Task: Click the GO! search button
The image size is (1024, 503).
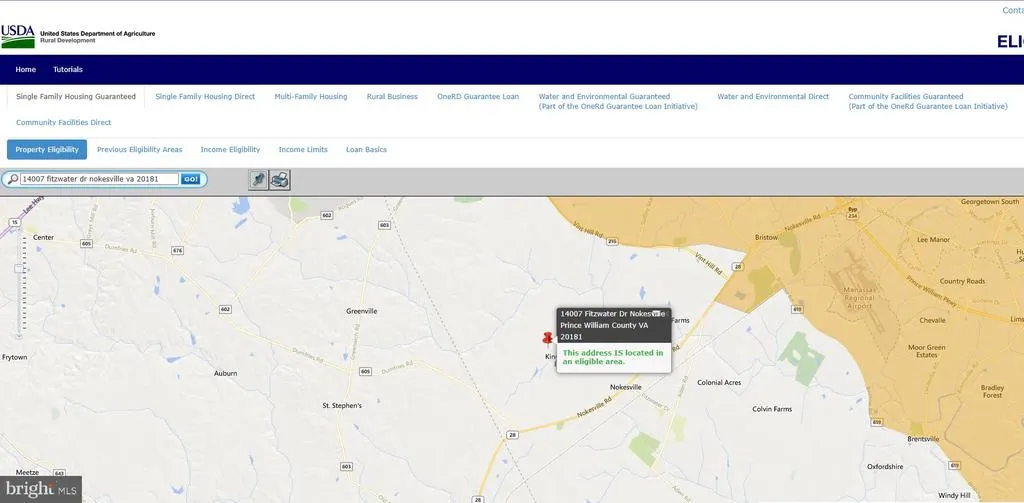Action: tap(190, 179)
